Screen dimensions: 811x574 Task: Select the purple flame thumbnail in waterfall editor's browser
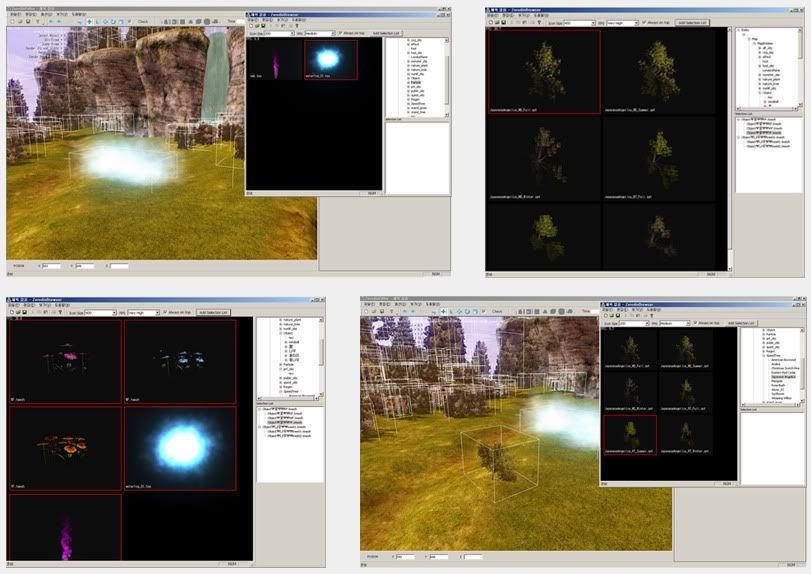275,59
